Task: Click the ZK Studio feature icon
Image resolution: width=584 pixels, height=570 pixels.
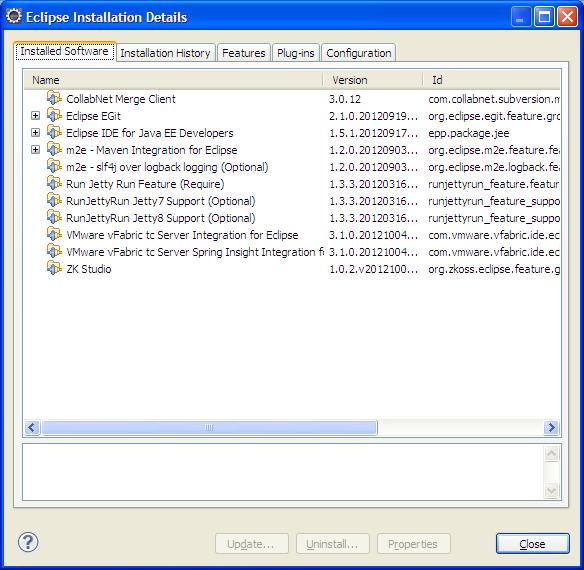Action: coord(54,269)
